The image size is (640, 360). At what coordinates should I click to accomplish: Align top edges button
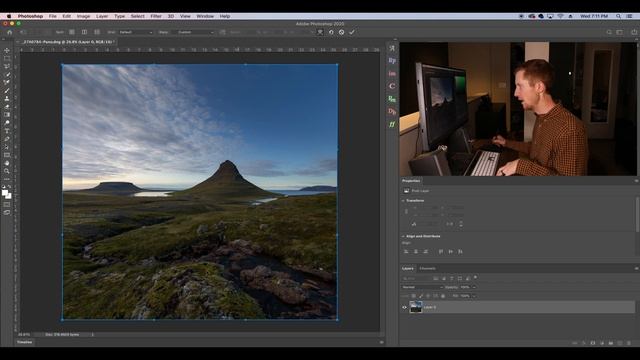[x=441, y=252]
